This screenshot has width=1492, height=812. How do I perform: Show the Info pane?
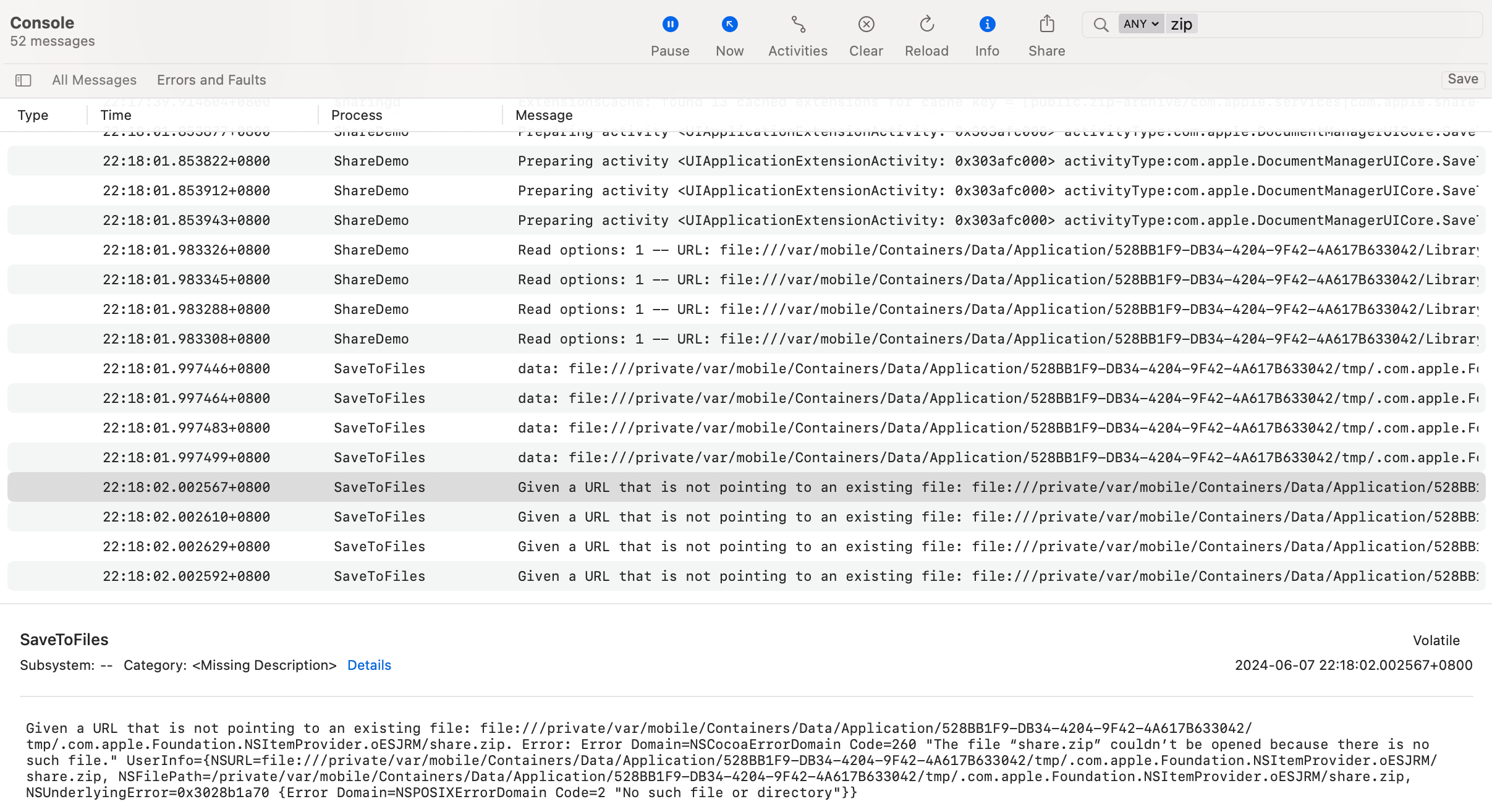987,36
